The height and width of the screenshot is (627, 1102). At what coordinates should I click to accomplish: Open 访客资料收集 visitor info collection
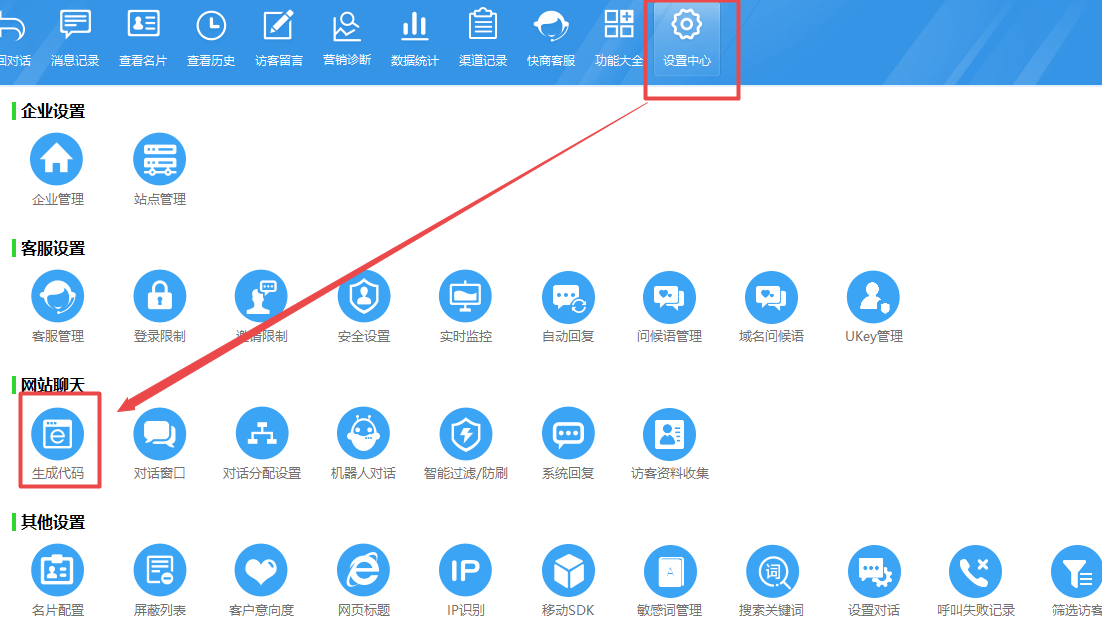[x=669, y=434]
